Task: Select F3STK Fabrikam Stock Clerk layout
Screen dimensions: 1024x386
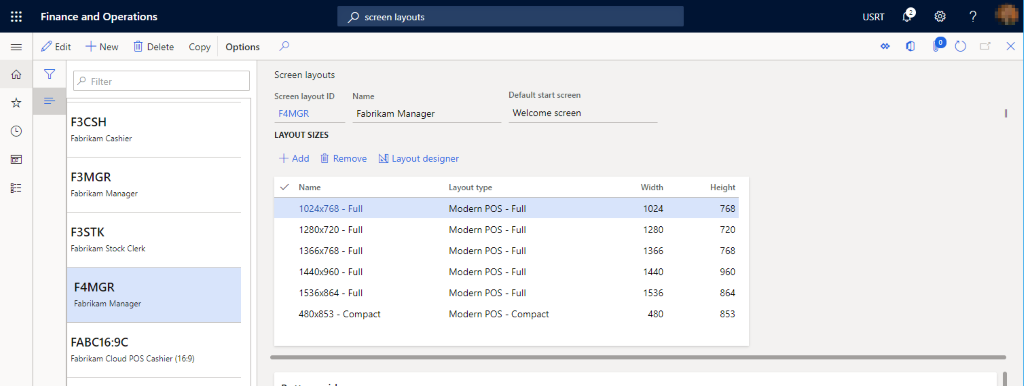Action: (x=153, y=240)
